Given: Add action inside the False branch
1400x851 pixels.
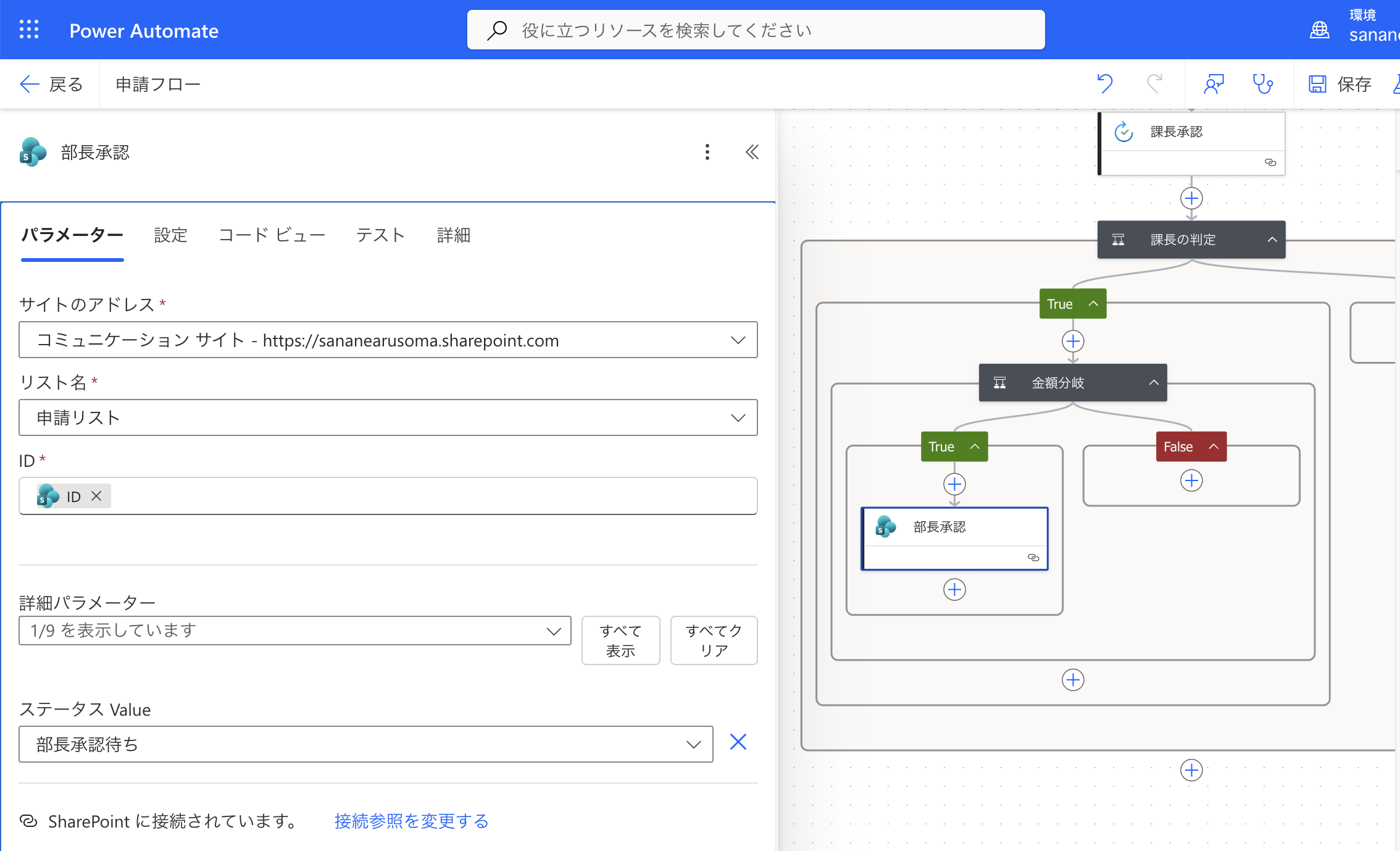Looking at the screenshot, I should click(x=1191, y=480).
